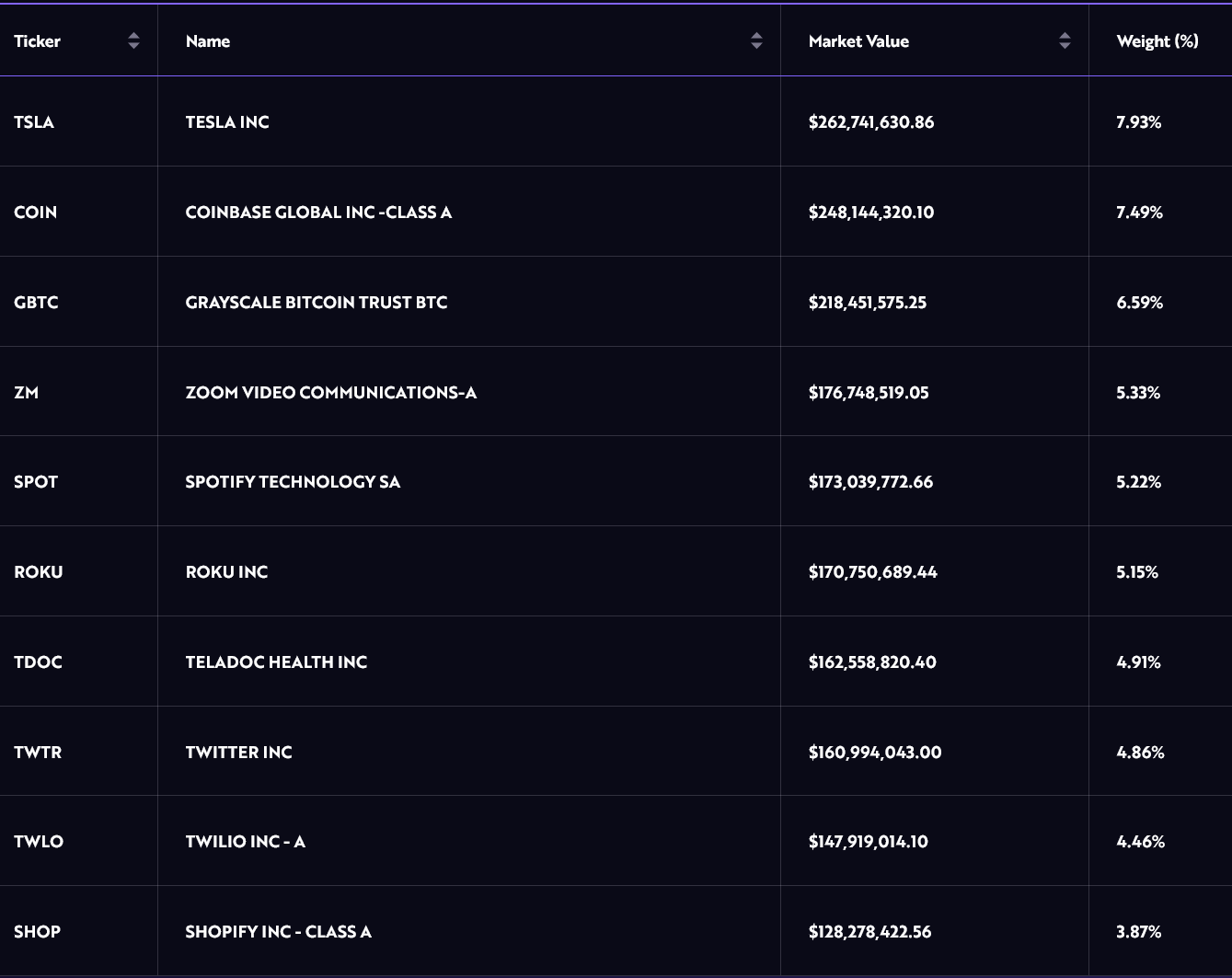Click market value $170,750,689.44
The height and width of the screenshot is (978, 1232).
[x=873, y=572]
